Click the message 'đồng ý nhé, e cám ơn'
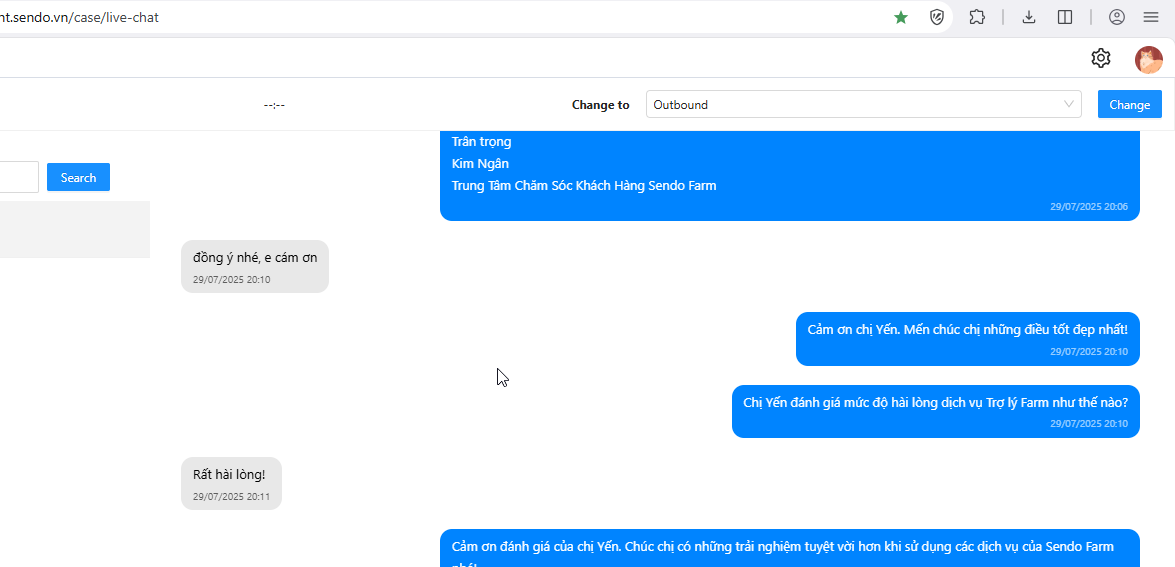The width and height of the screenshot is (1175, 567). coord(255,266)
